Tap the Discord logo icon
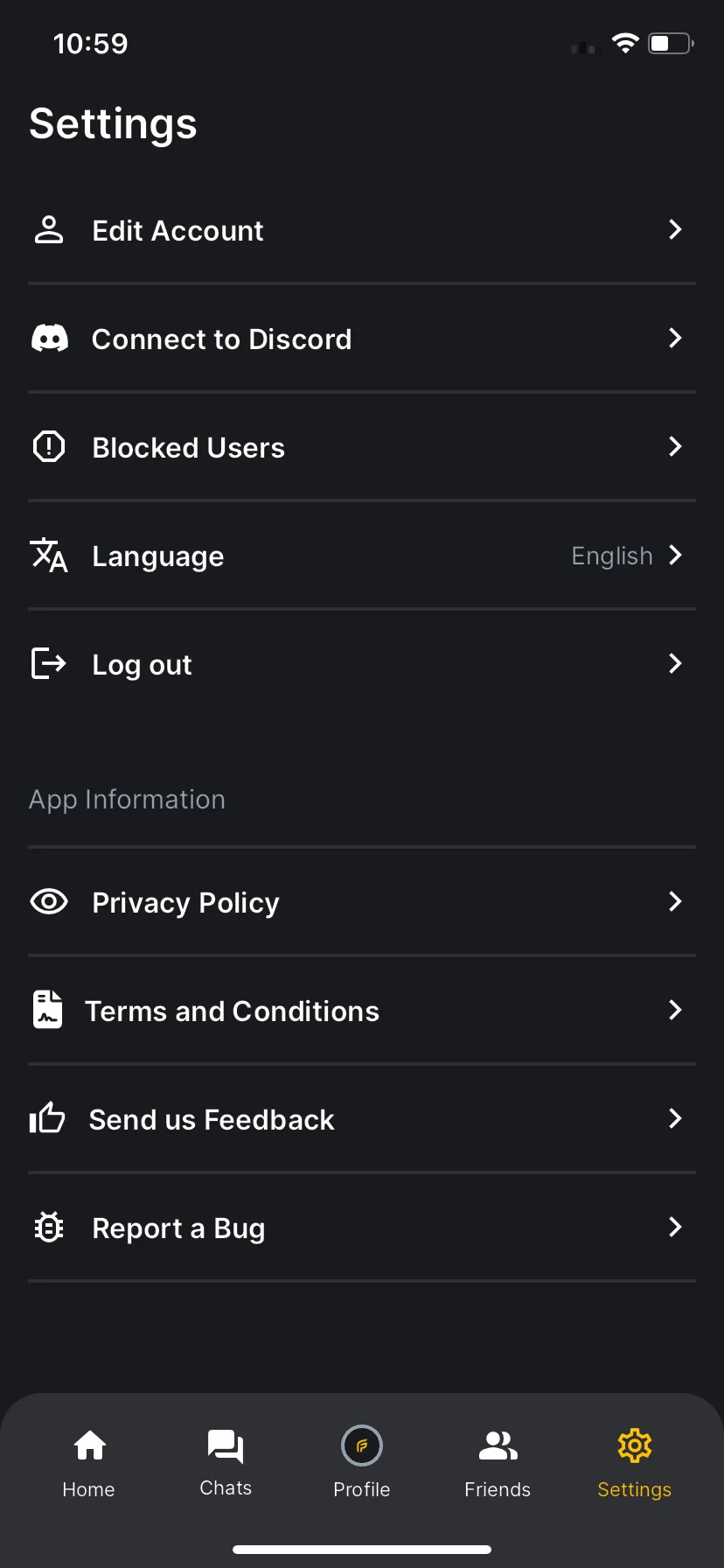Image resolution: width=724 pixels, height=1568 pixels. pyautogui.click(x=50, y=339)
